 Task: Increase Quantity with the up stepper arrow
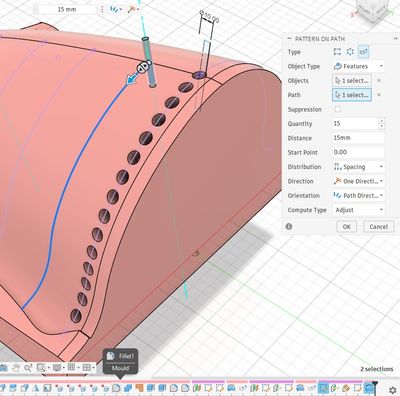(381, 121)
